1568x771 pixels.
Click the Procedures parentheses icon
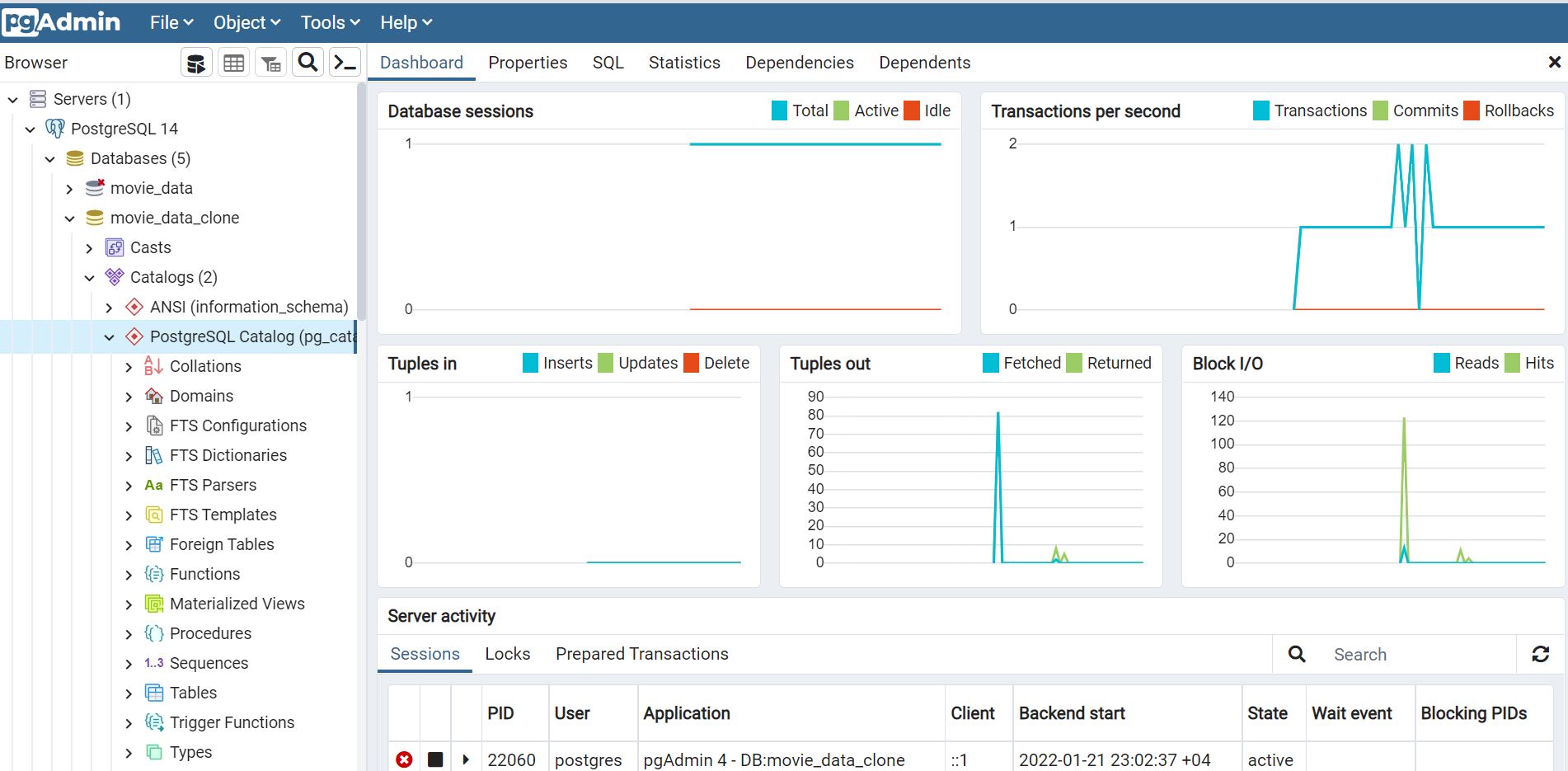tap(154, 633)
